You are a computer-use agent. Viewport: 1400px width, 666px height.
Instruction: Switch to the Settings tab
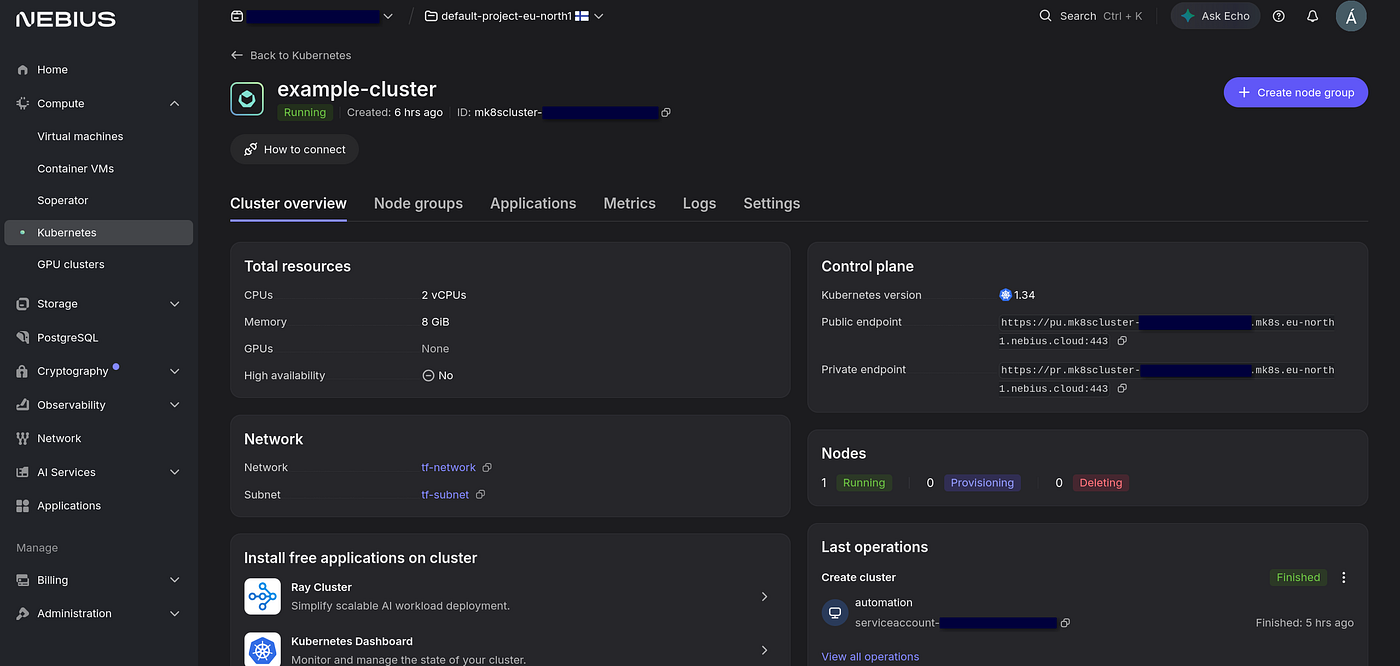[x=772, y=203]
